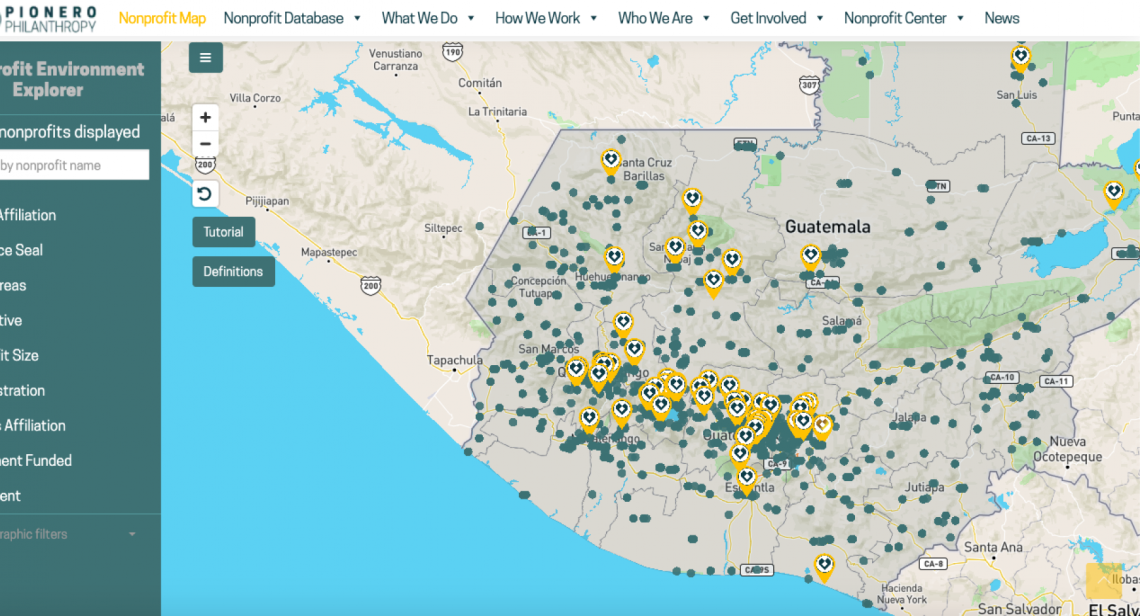Click the 'Pijijiapan' town label
The image size is (1140, 616).
pyautogui.click(x=267, y=201)
